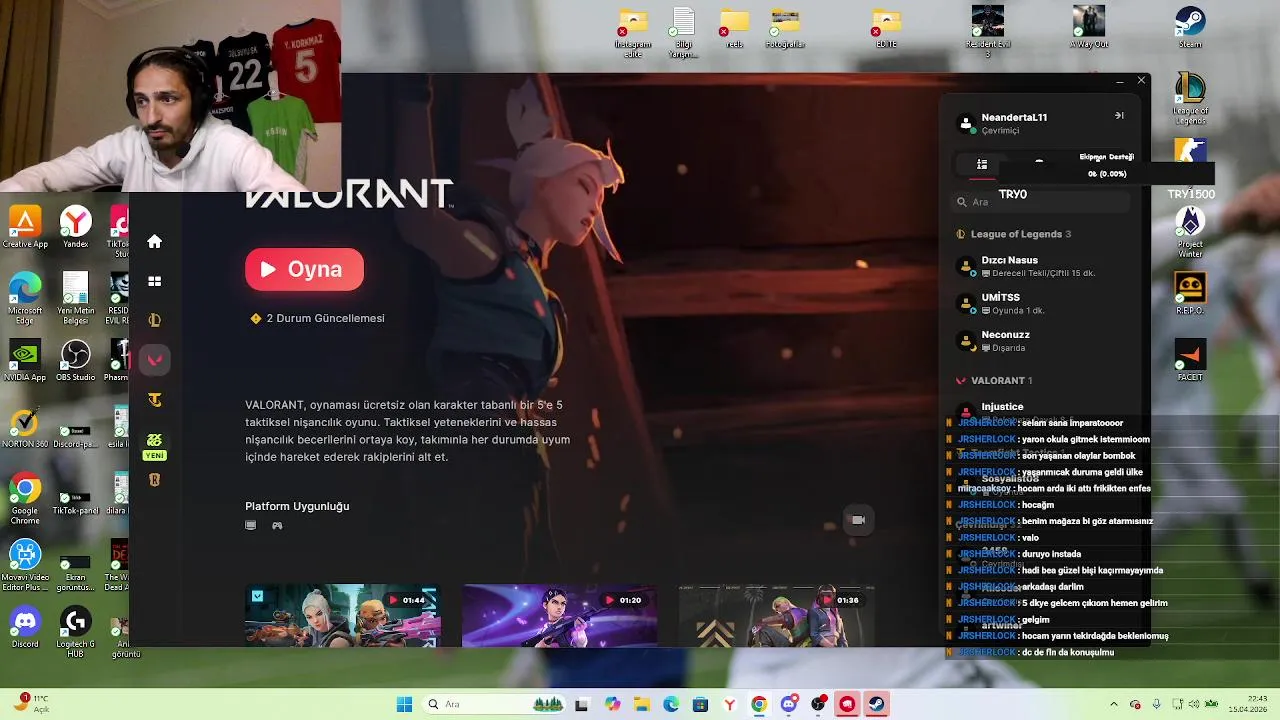
Task: Open Yandex desktop shortcut
Action: pos(75,227)
